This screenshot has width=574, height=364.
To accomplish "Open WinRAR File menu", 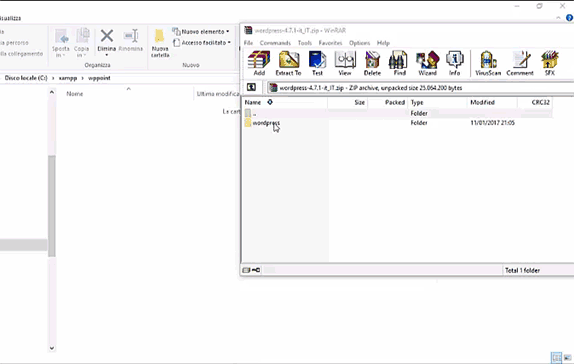I will tap(249, 43).
